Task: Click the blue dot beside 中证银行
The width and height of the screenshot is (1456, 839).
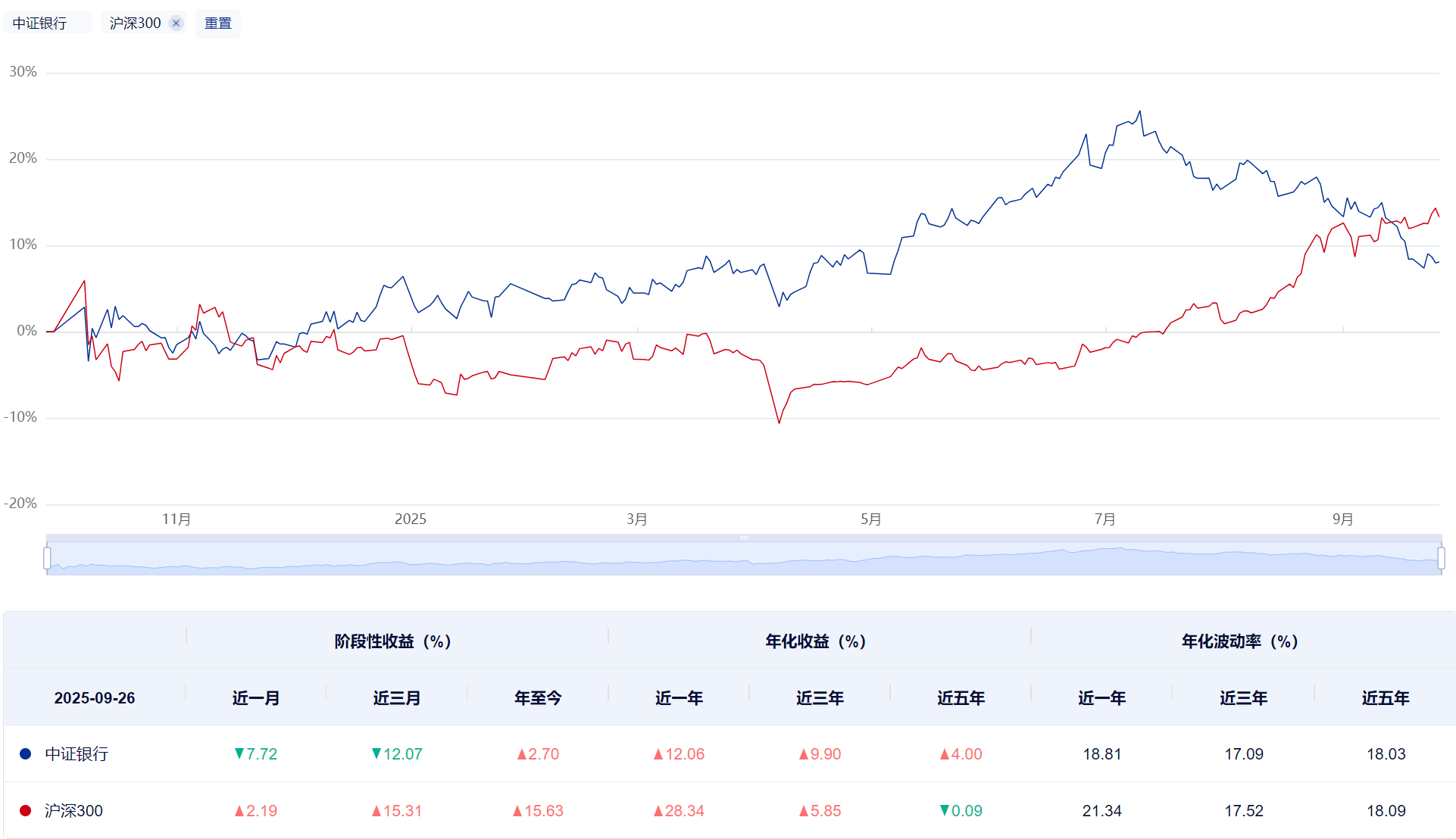Action: pos(25,754)
